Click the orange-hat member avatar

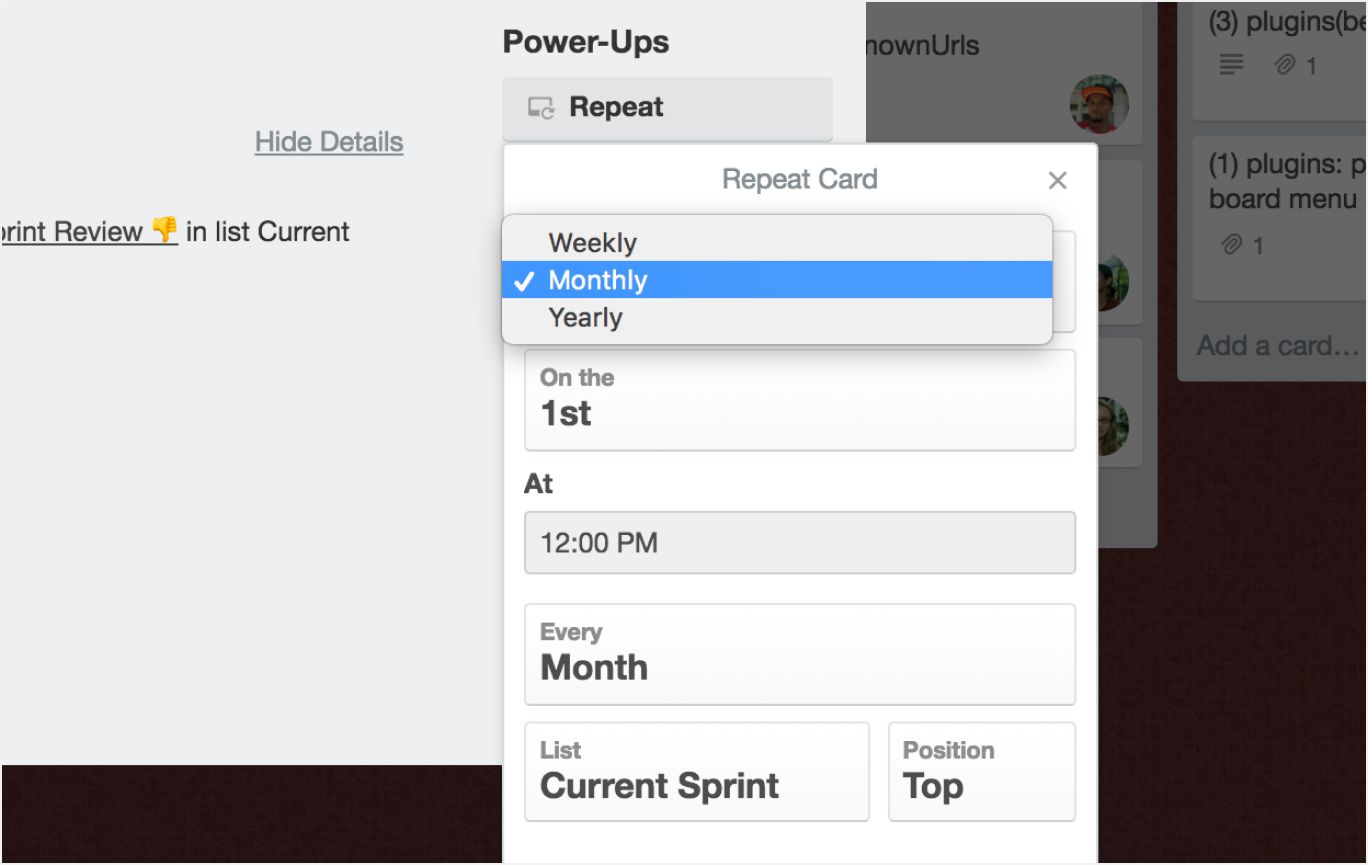(1099, 104)
